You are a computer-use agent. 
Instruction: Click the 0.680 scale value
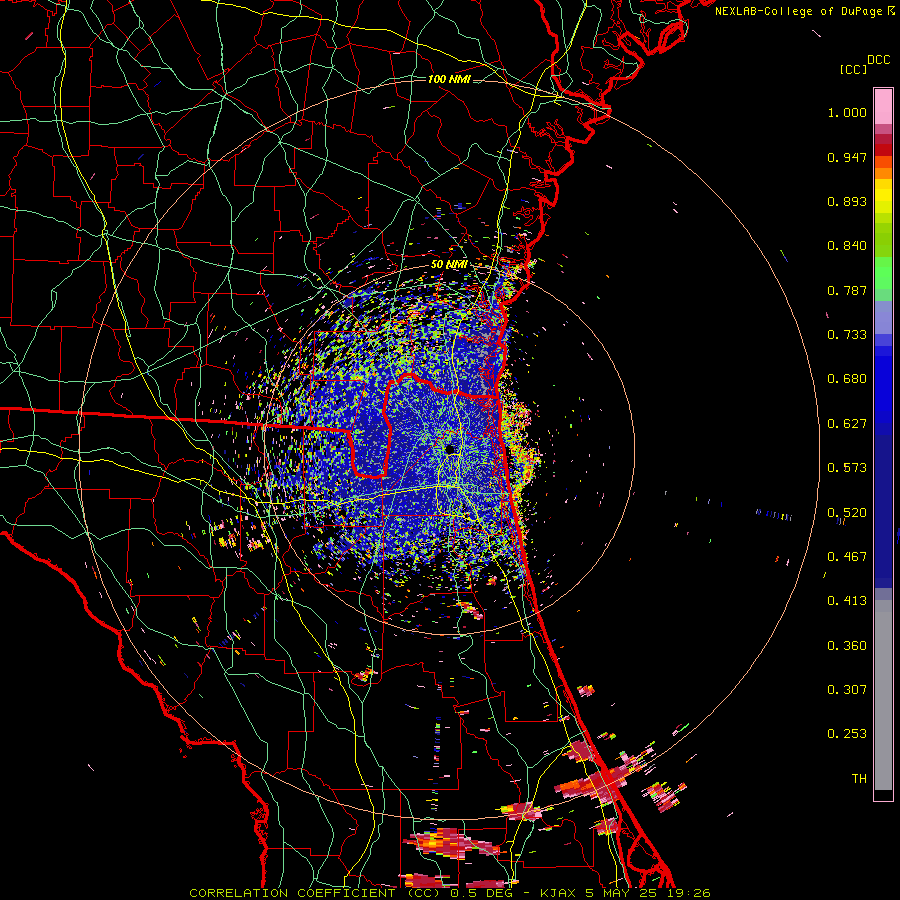(847, 379)
